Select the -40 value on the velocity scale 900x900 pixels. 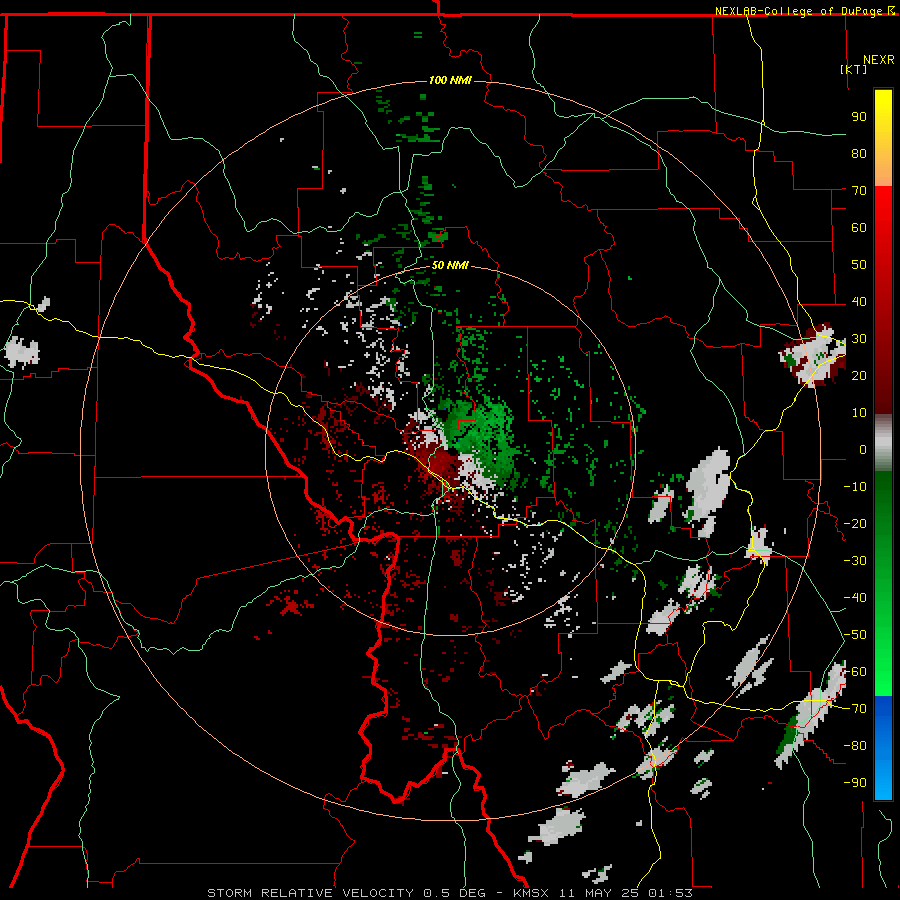point(855,598)
